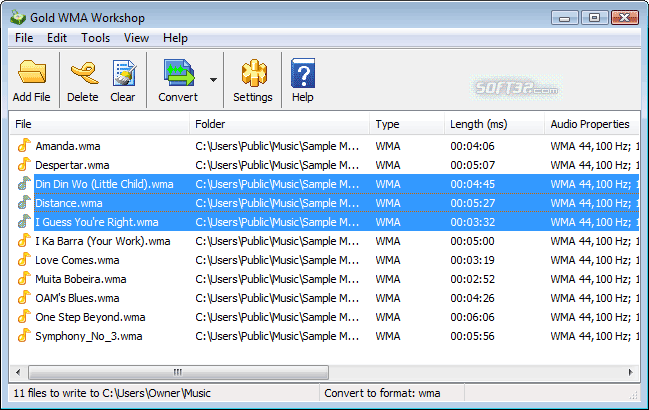
Task: Select Din Din Wo (Little Child).wma
Action: (x=104, y=184)
